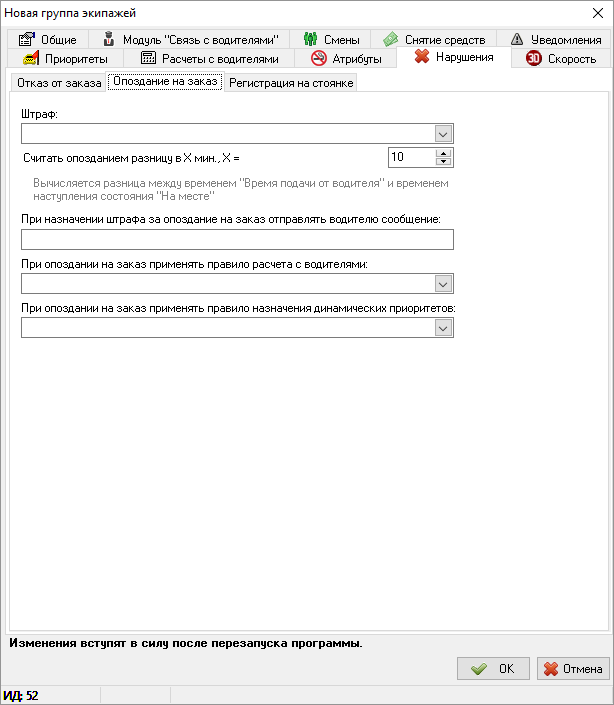Click the calculator icon for Расчеты с водителями
614x705 pixels.
pyautogui.click(x=148, y=58)
